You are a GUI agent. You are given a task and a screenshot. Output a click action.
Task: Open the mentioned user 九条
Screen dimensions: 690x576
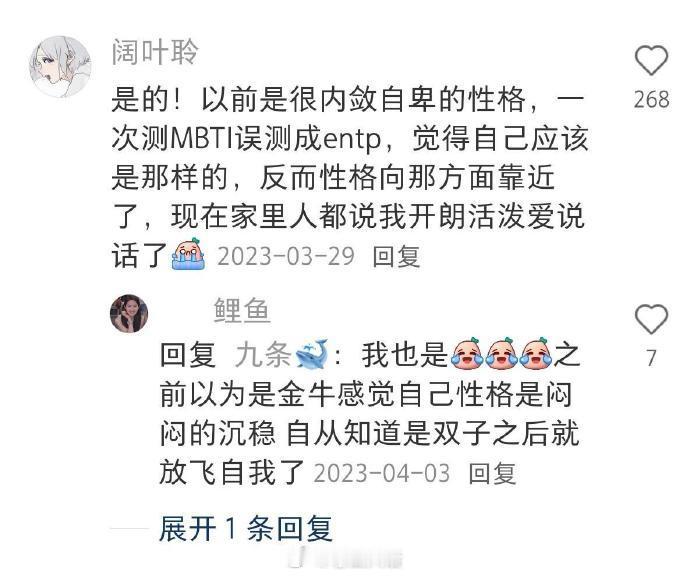(263, 354)
